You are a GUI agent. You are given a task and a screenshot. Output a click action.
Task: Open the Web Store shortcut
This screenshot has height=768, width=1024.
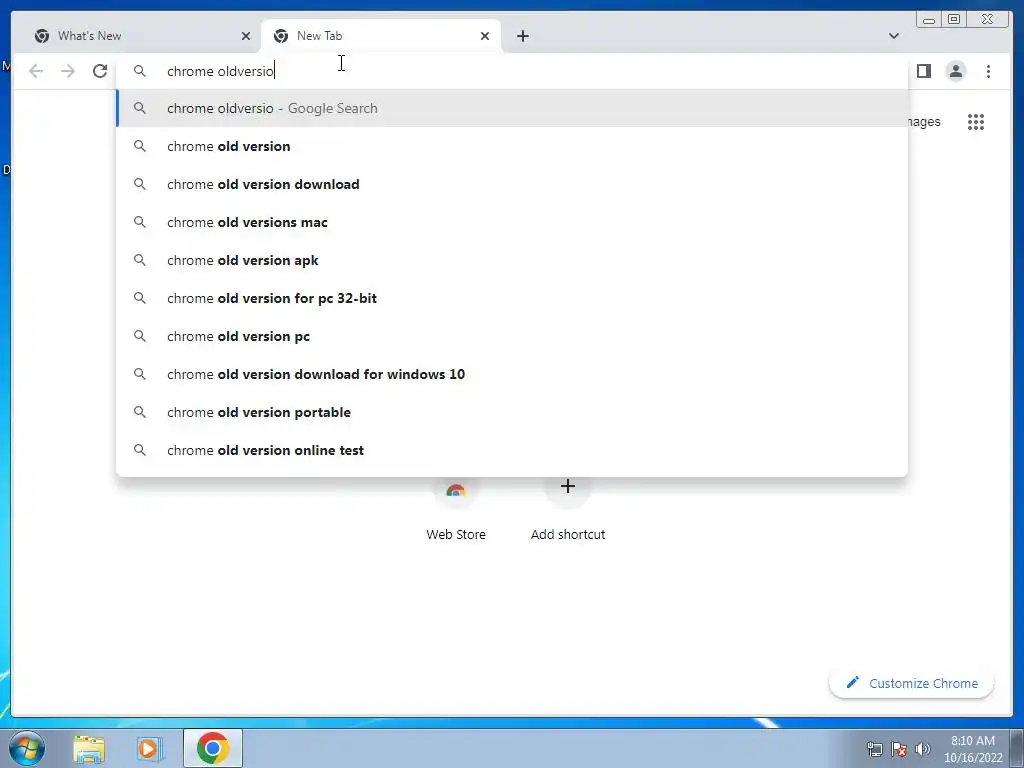coord(456,513)
